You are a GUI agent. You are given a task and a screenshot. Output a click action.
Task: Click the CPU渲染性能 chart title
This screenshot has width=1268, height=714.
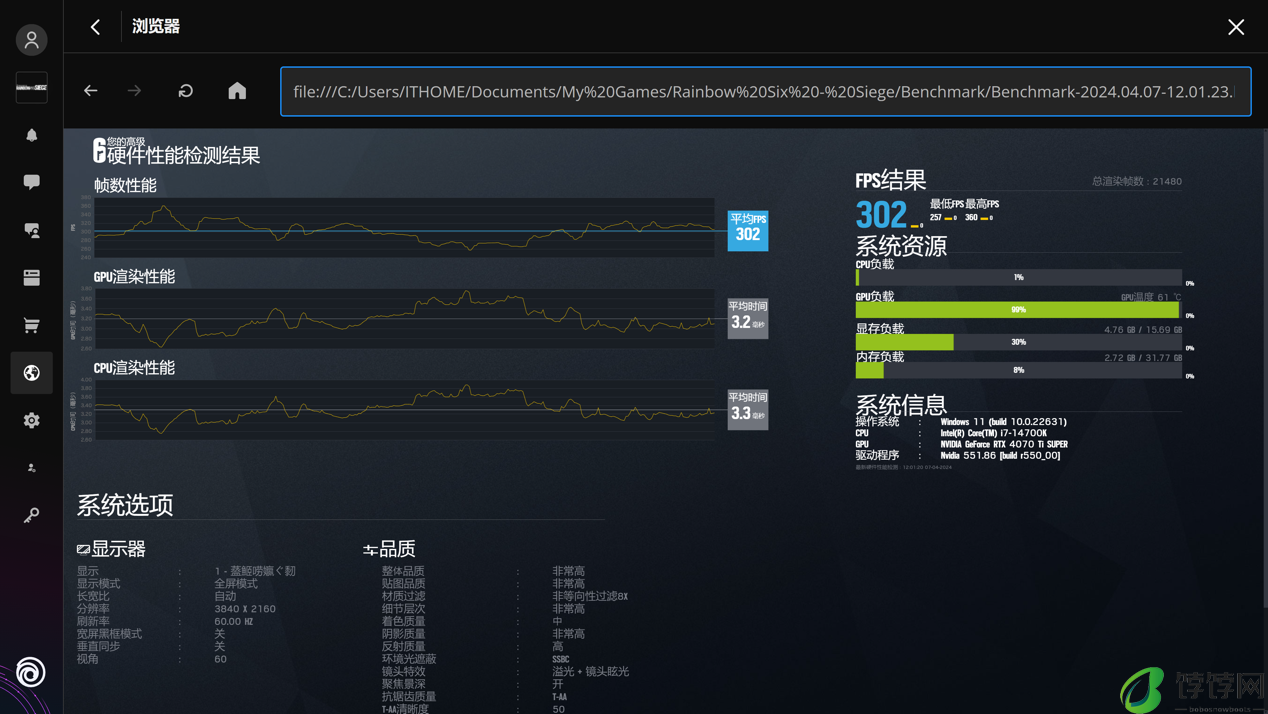point(134,368)
